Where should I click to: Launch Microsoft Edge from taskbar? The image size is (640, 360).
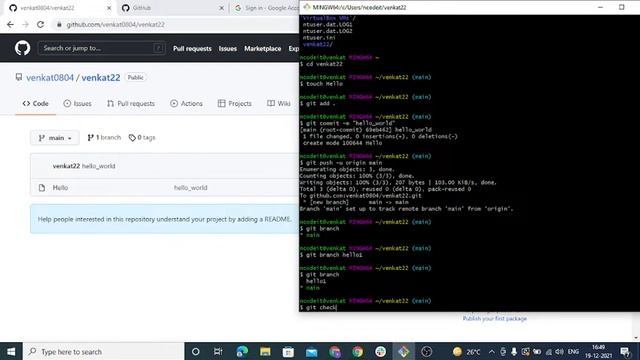click(x=242, y=351)
